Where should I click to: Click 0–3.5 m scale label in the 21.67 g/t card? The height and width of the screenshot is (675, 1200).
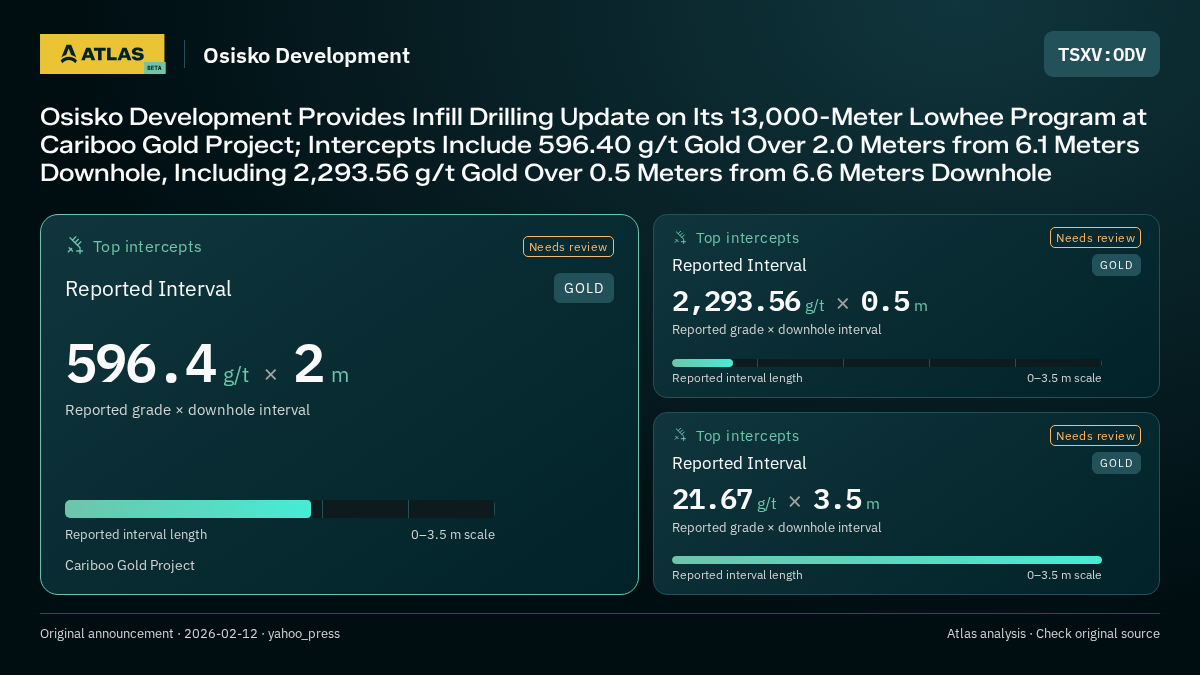[1064, 575]
